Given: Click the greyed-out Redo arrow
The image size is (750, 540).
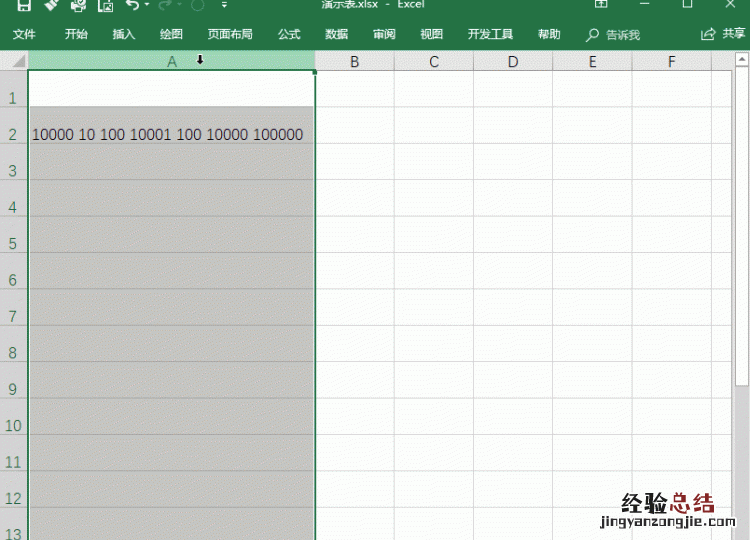Looking at the screenshot, I should pyautogui.click(x=165, y=5).
